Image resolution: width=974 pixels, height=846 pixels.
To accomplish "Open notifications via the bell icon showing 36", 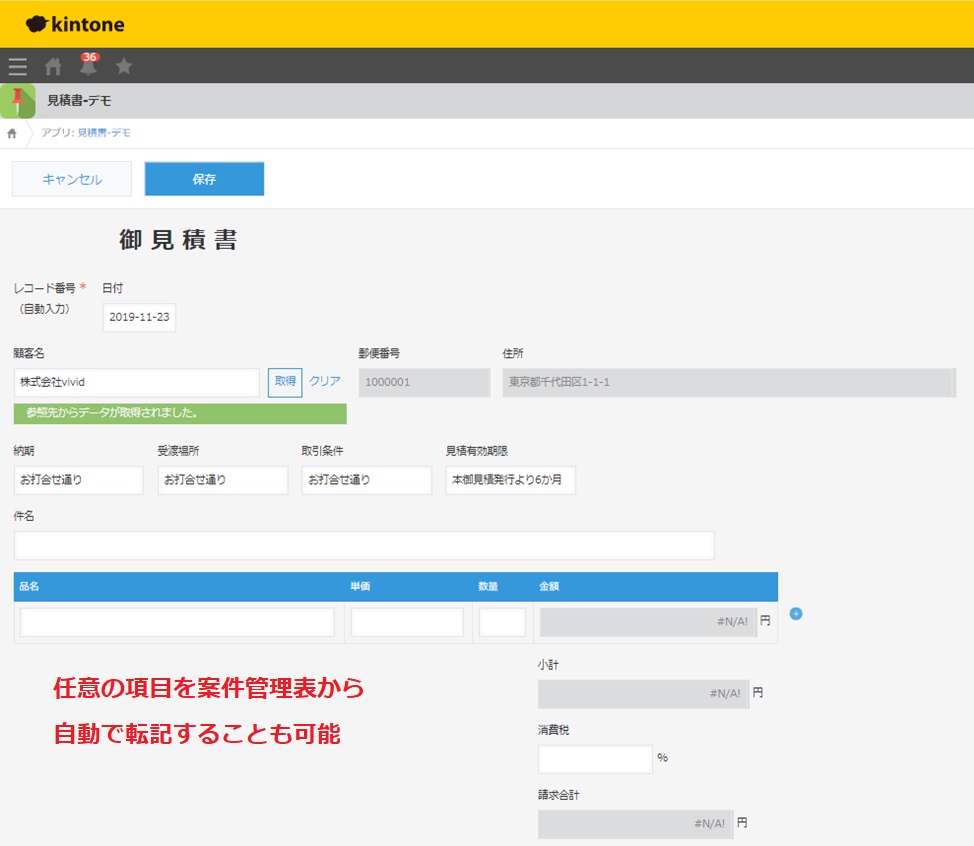I will coord(88,68).
